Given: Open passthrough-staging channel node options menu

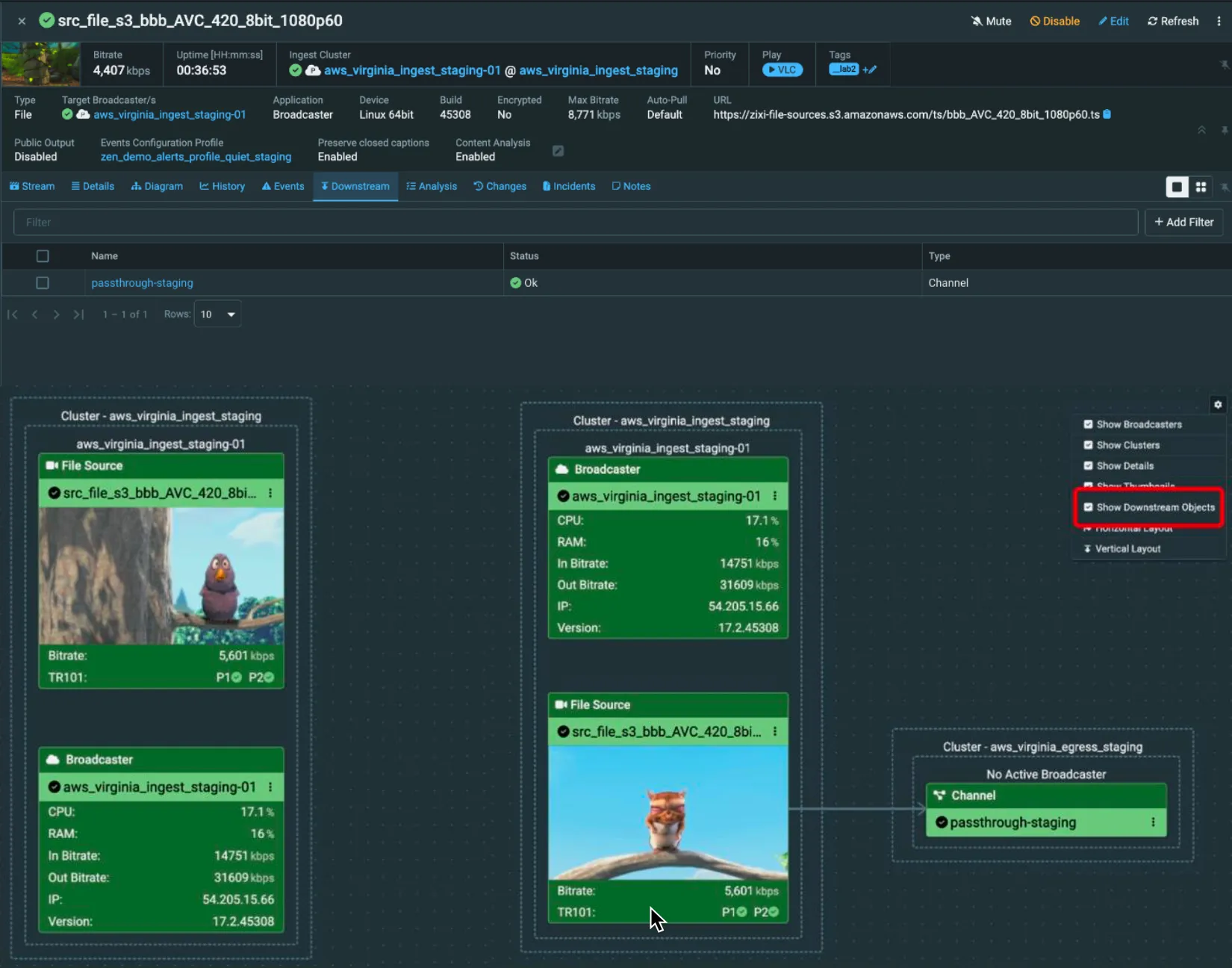Looking at the screenshot, I should coord(1153,822).
